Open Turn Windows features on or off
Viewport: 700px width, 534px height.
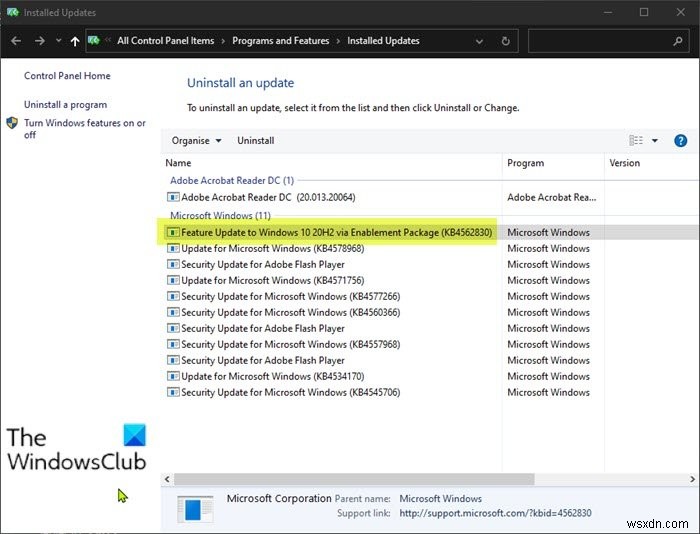pyautogui.click(x=84, y=129)
